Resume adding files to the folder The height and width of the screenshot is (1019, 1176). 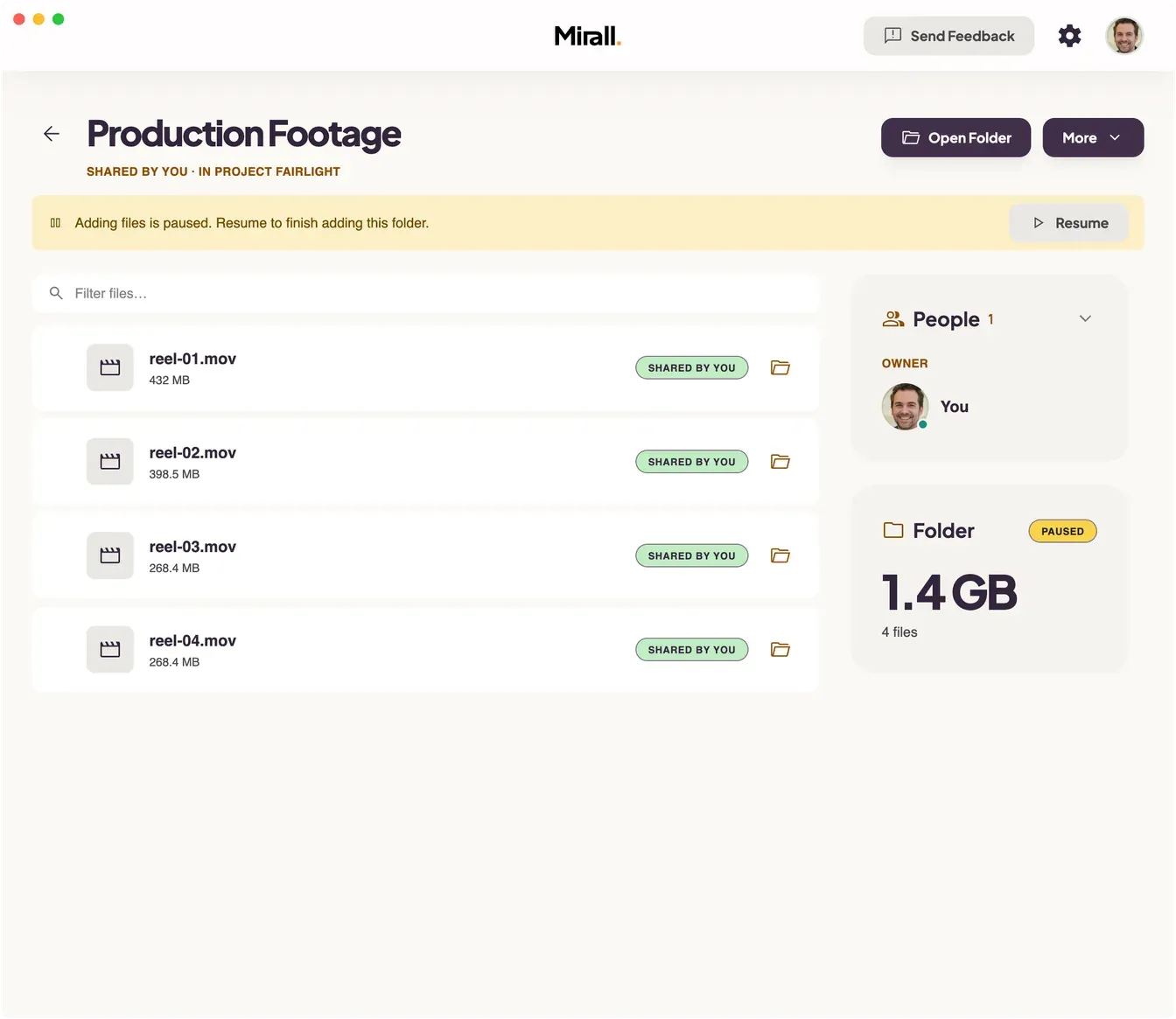coord(1069,223)
